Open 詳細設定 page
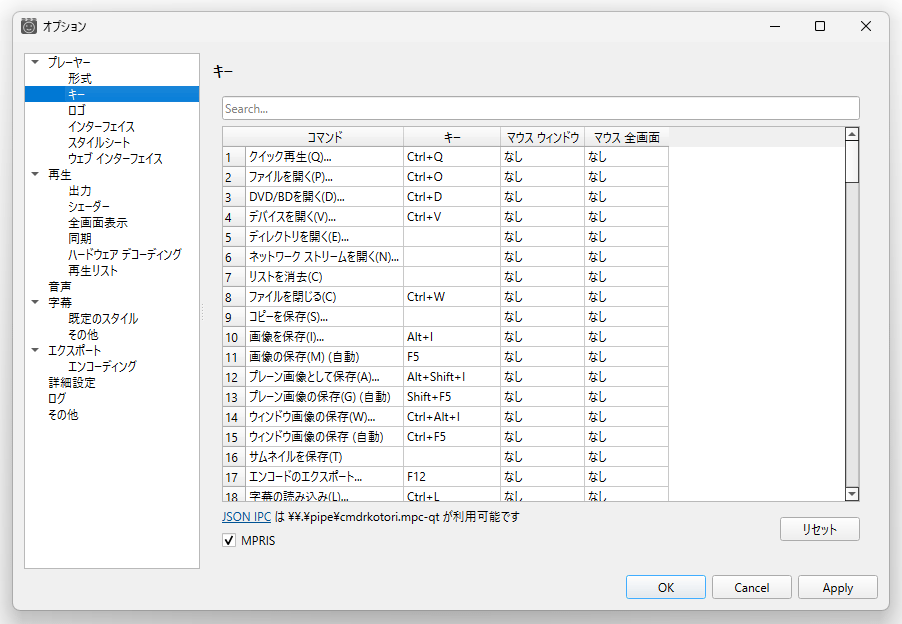 [72, 382]
